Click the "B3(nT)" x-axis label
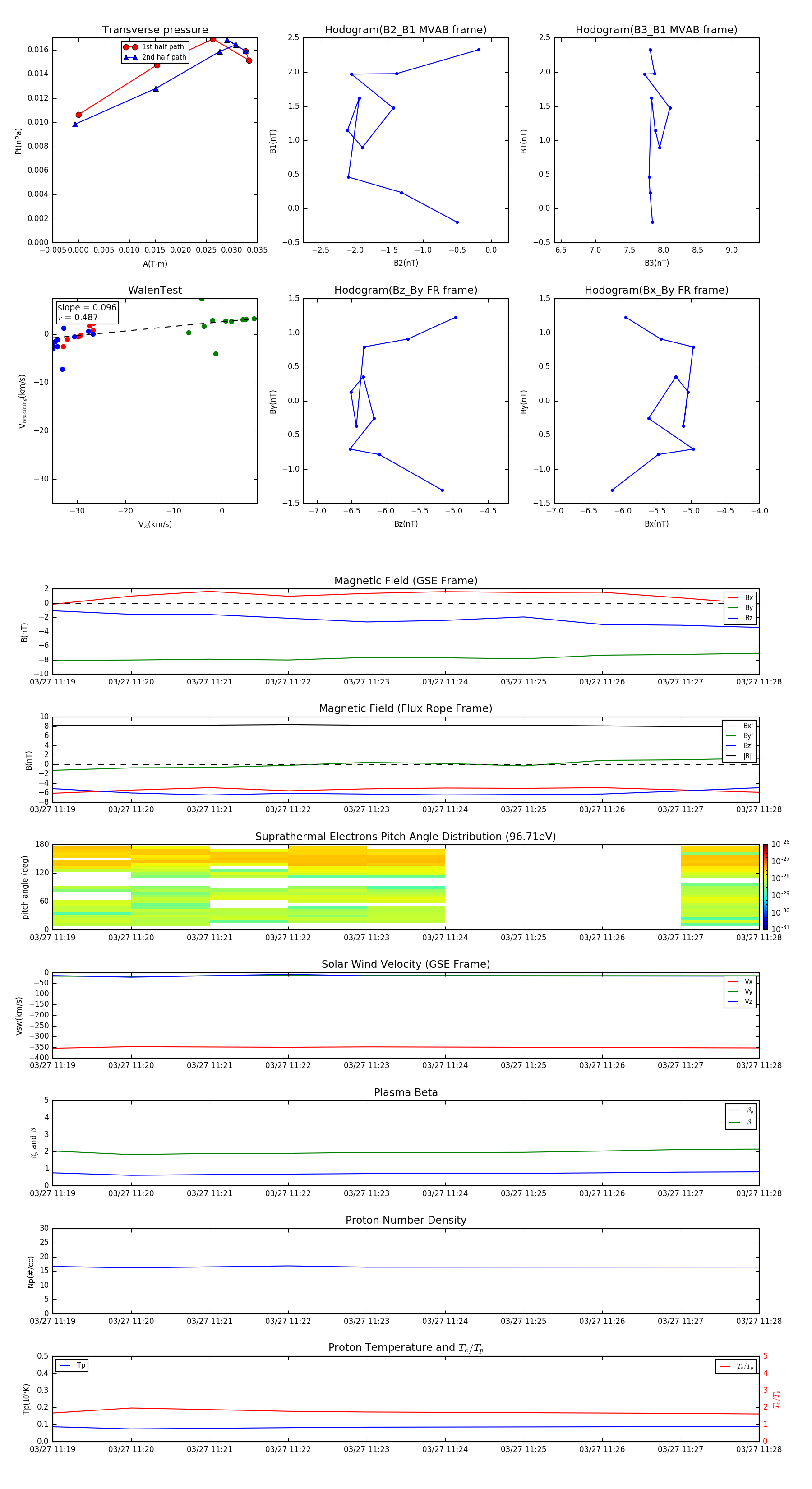The height and width of the screenshot is (1489, 812). point(656,263)
